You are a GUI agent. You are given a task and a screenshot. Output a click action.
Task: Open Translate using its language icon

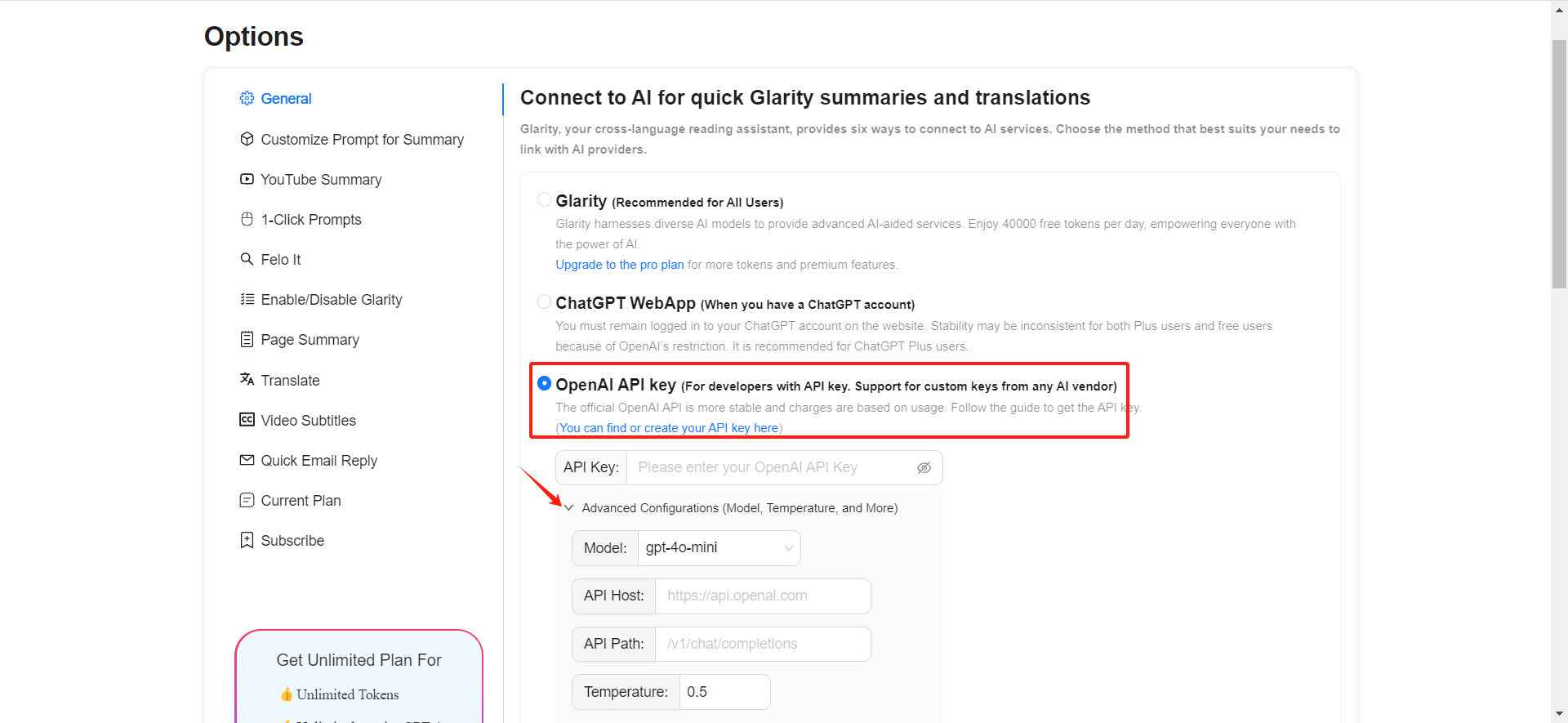[247, 380]
